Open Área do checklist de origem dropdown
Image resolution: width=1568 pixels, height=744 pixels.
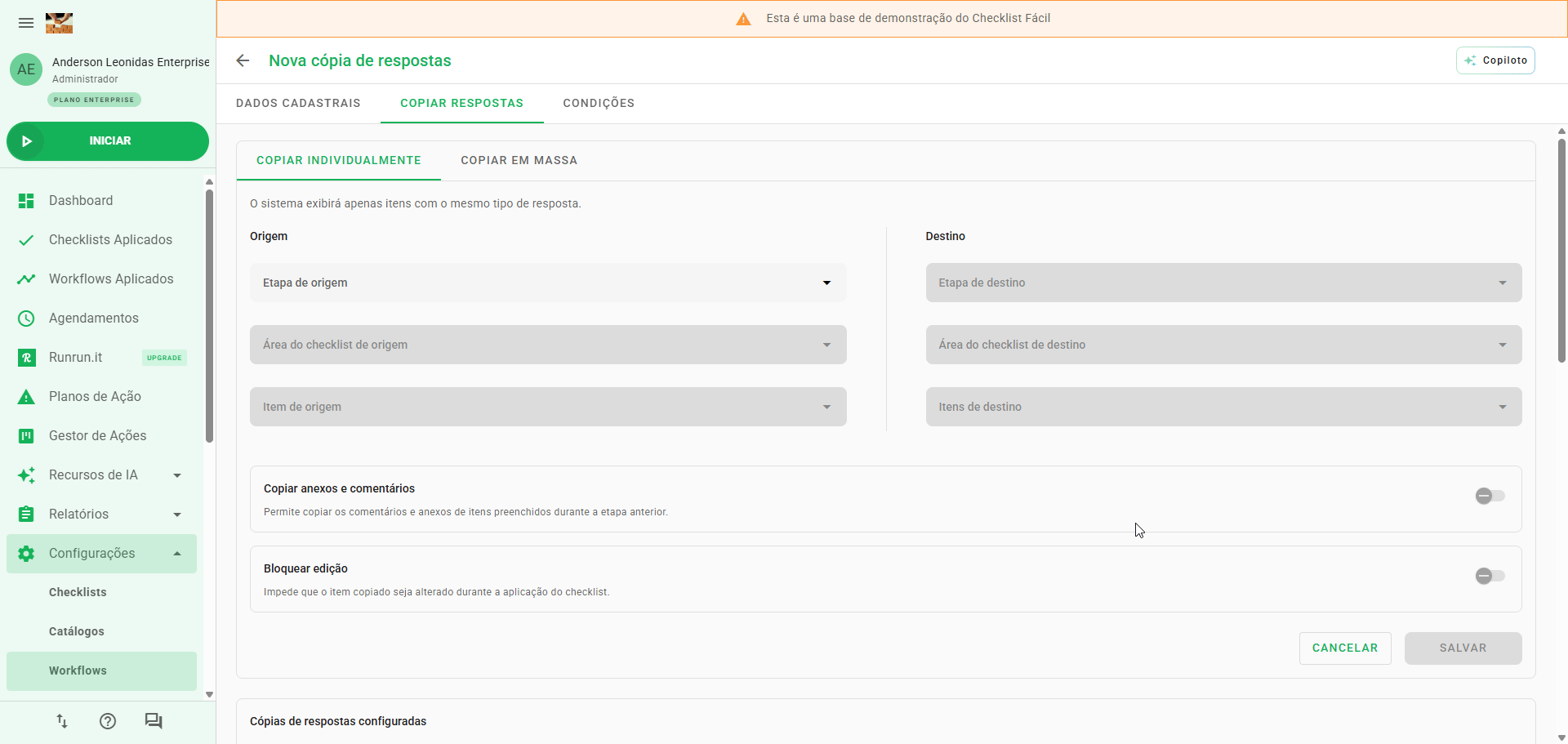pyautogui.click(x=548, y=345)
